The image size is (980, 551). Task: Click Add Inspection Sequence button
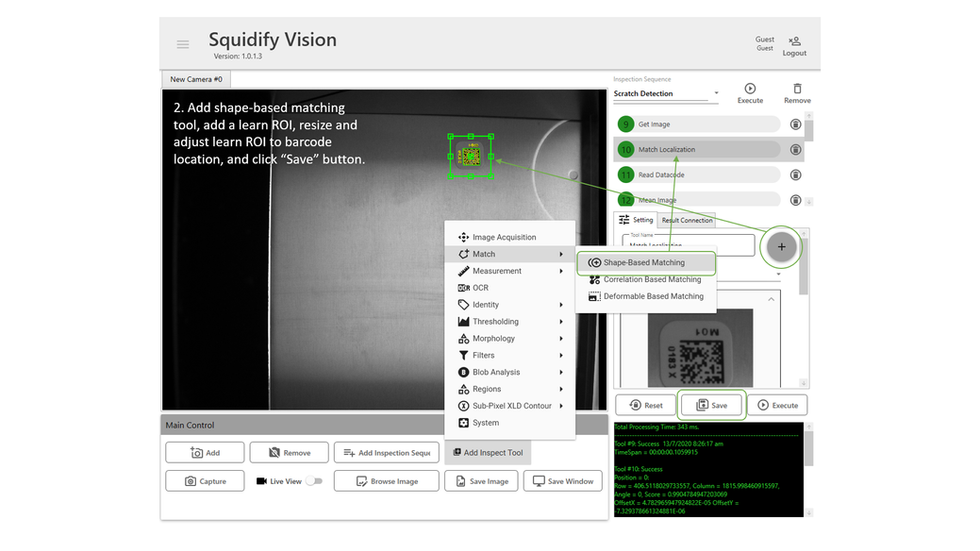386,452
